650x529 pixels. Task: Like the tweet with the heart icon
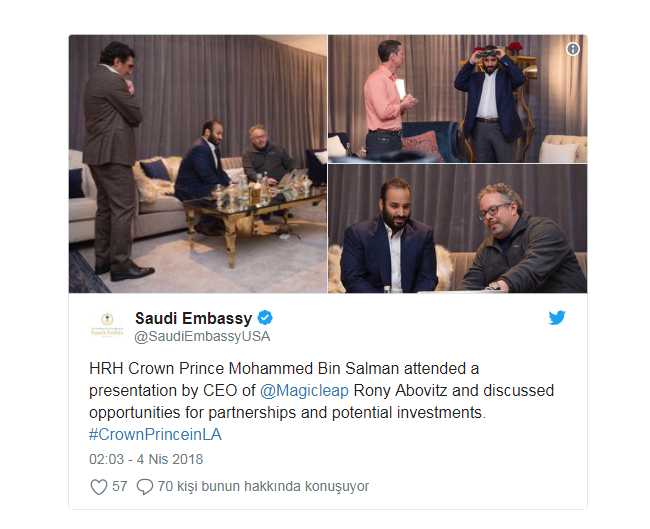99,487
